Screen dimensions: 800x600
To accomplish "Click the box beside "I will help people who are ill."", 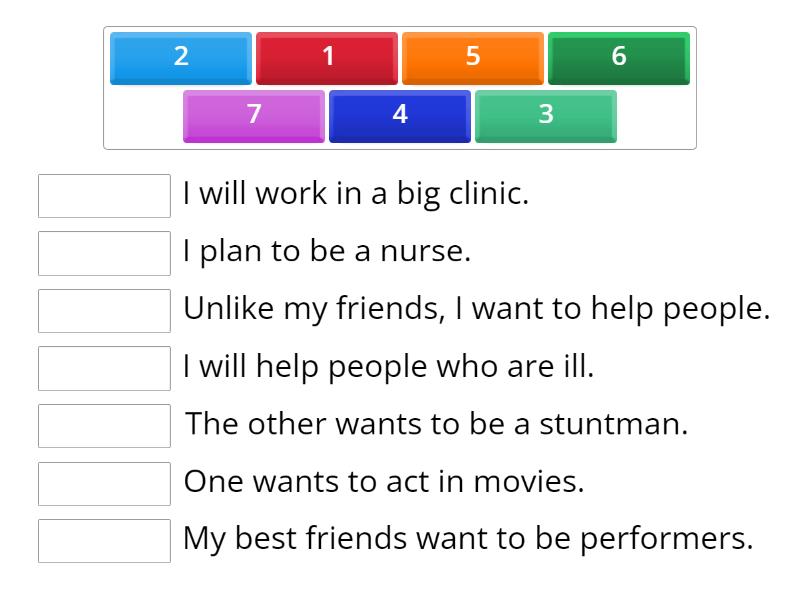I will 104,368.
